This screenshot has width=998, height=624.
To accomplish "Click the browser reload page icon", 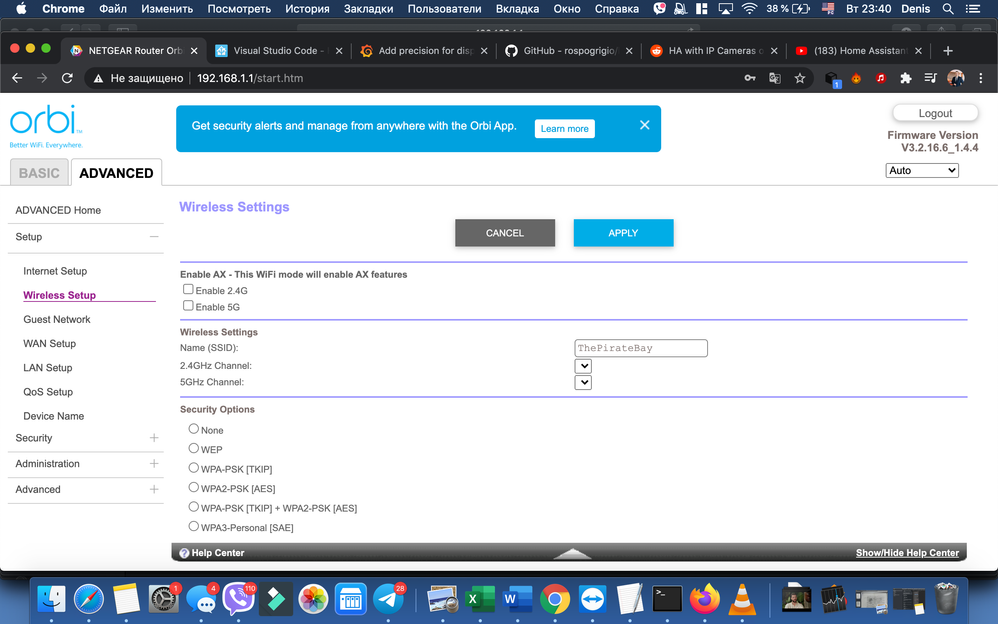I will point(67,78).
